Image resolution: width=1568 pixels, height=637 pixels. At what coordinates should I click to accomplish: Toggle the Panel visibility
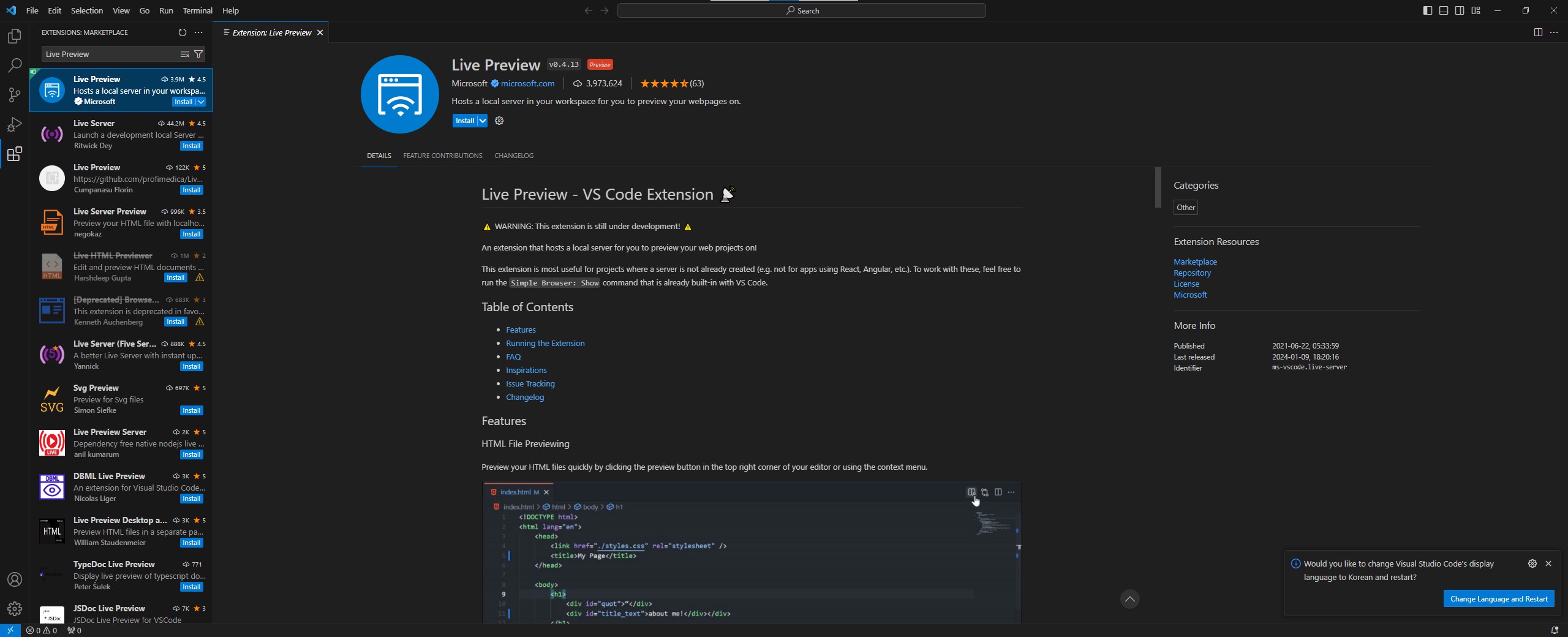pyautogui.click(x=1443, y=10)
